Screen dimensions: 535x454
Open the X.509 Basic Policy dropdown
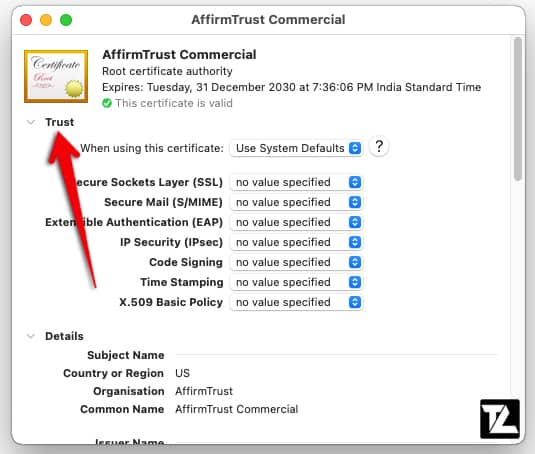[x=296, y=302]
